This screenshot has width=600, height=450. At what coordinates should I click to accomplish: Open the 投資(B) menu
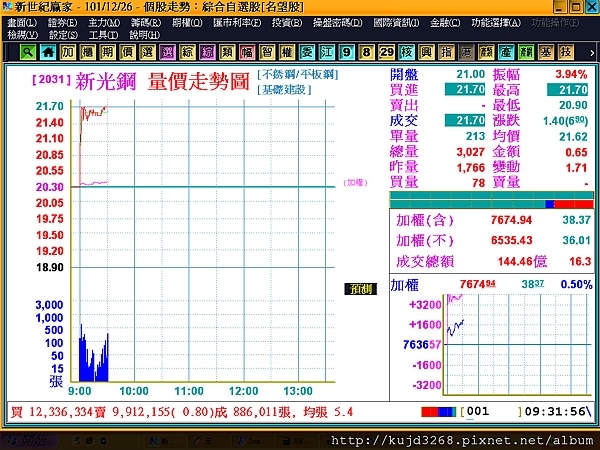(287, 23)
